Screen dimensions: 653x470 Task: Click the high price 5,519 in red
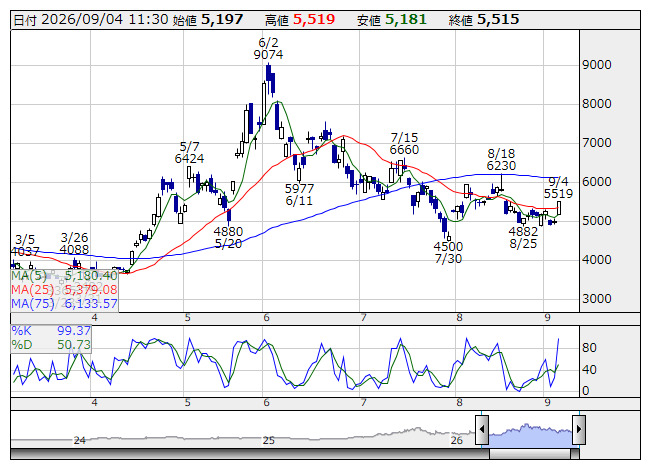point(314,20)
